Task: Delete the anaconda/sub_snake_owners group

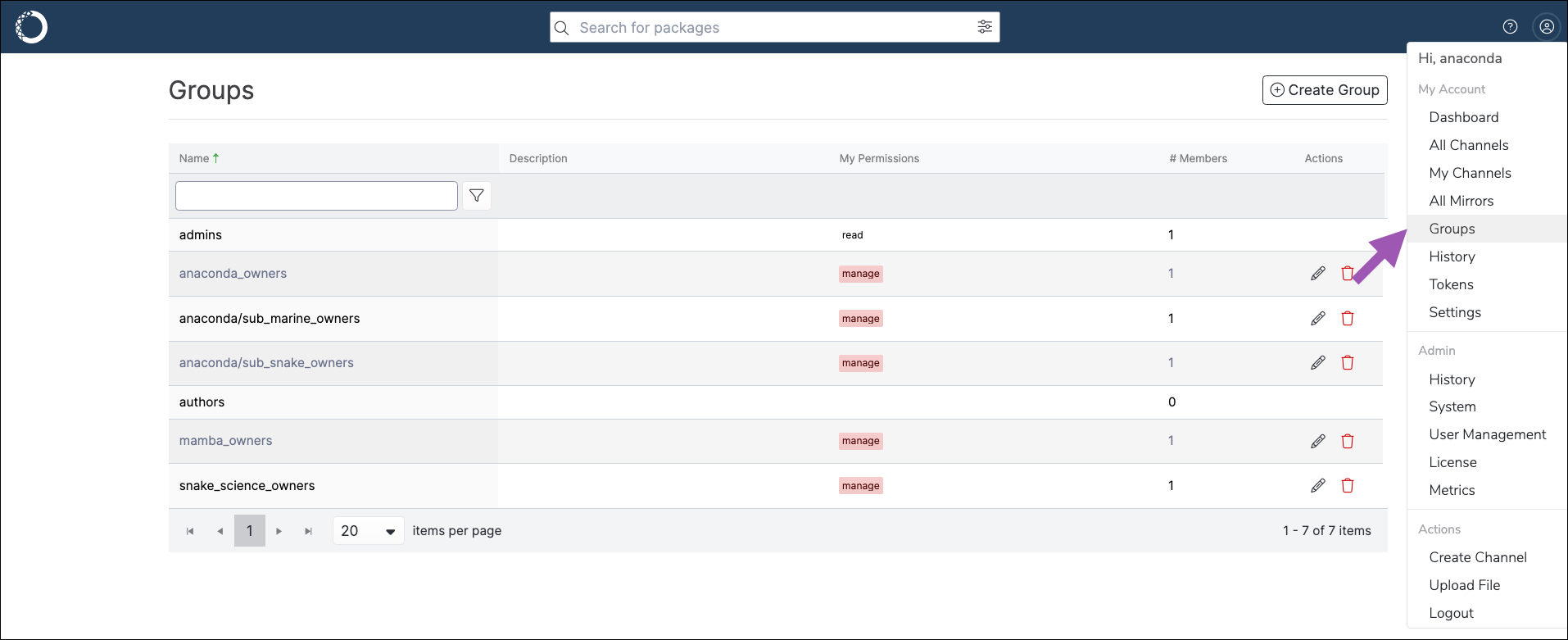Action: coord(1348,363)
